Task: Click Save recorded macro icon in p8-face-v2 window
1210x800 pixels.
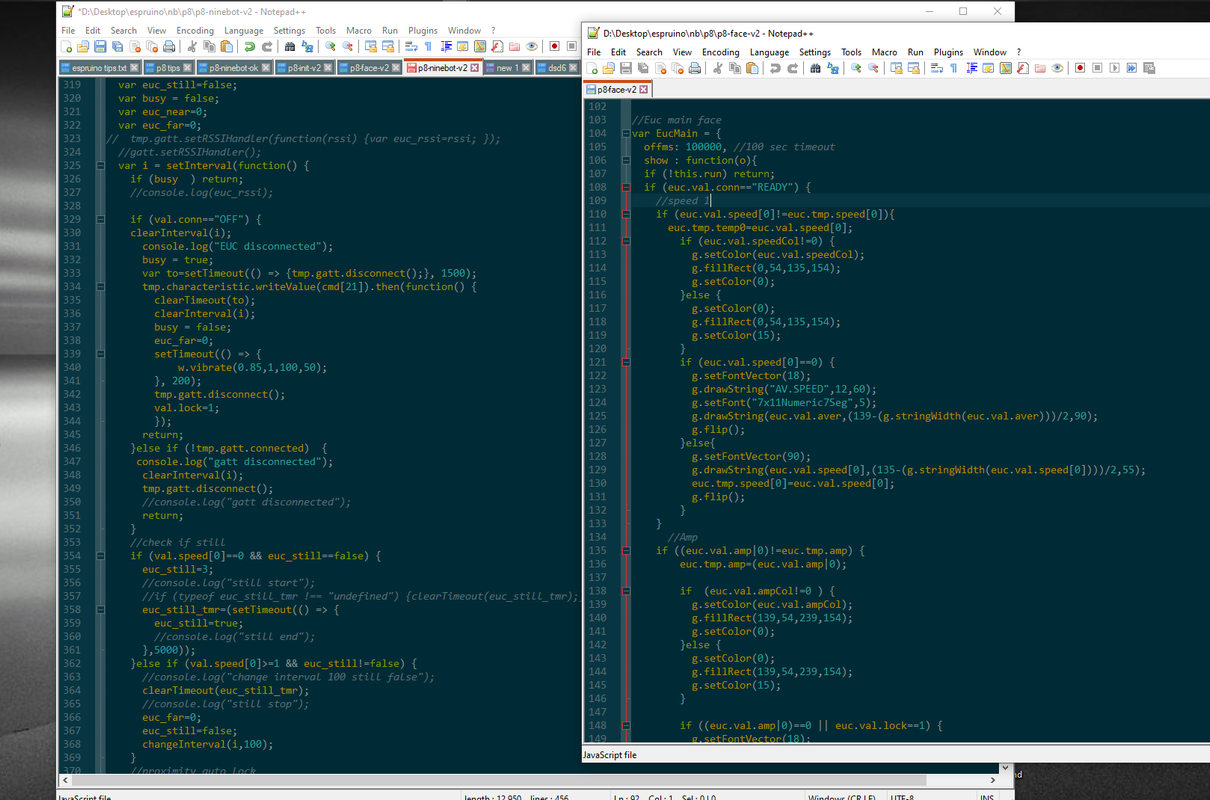Action: pyautogui.click(x=1148, y=68)
